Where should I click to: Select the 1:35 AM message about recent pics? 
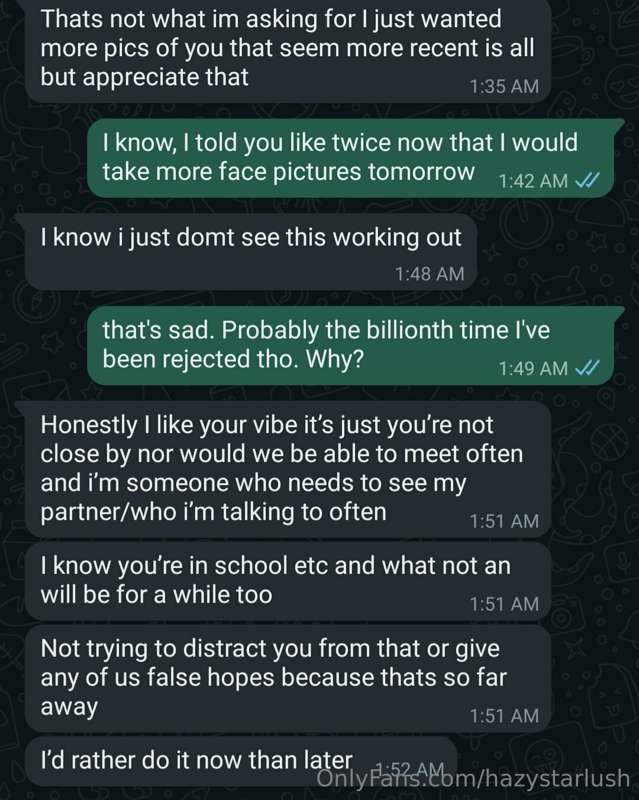[288, 50]
